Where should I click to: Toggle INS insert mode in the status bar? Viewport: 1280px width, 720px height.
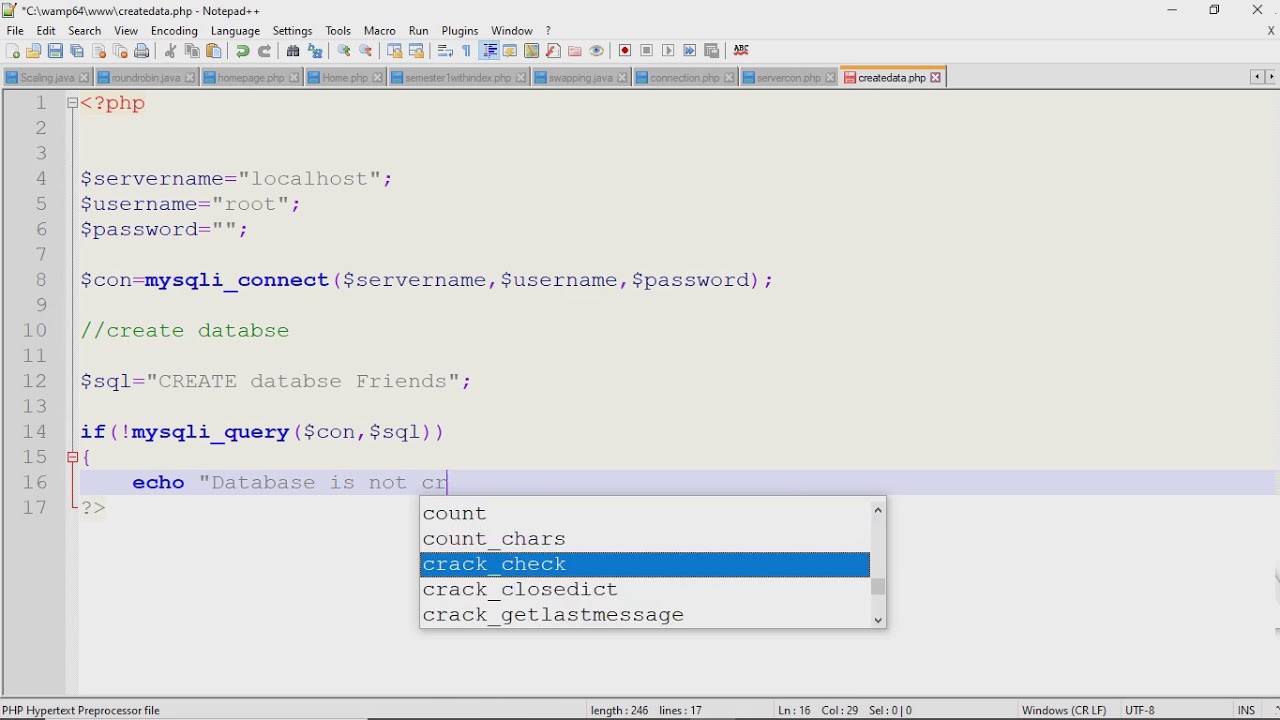[x=1246, y=710]
